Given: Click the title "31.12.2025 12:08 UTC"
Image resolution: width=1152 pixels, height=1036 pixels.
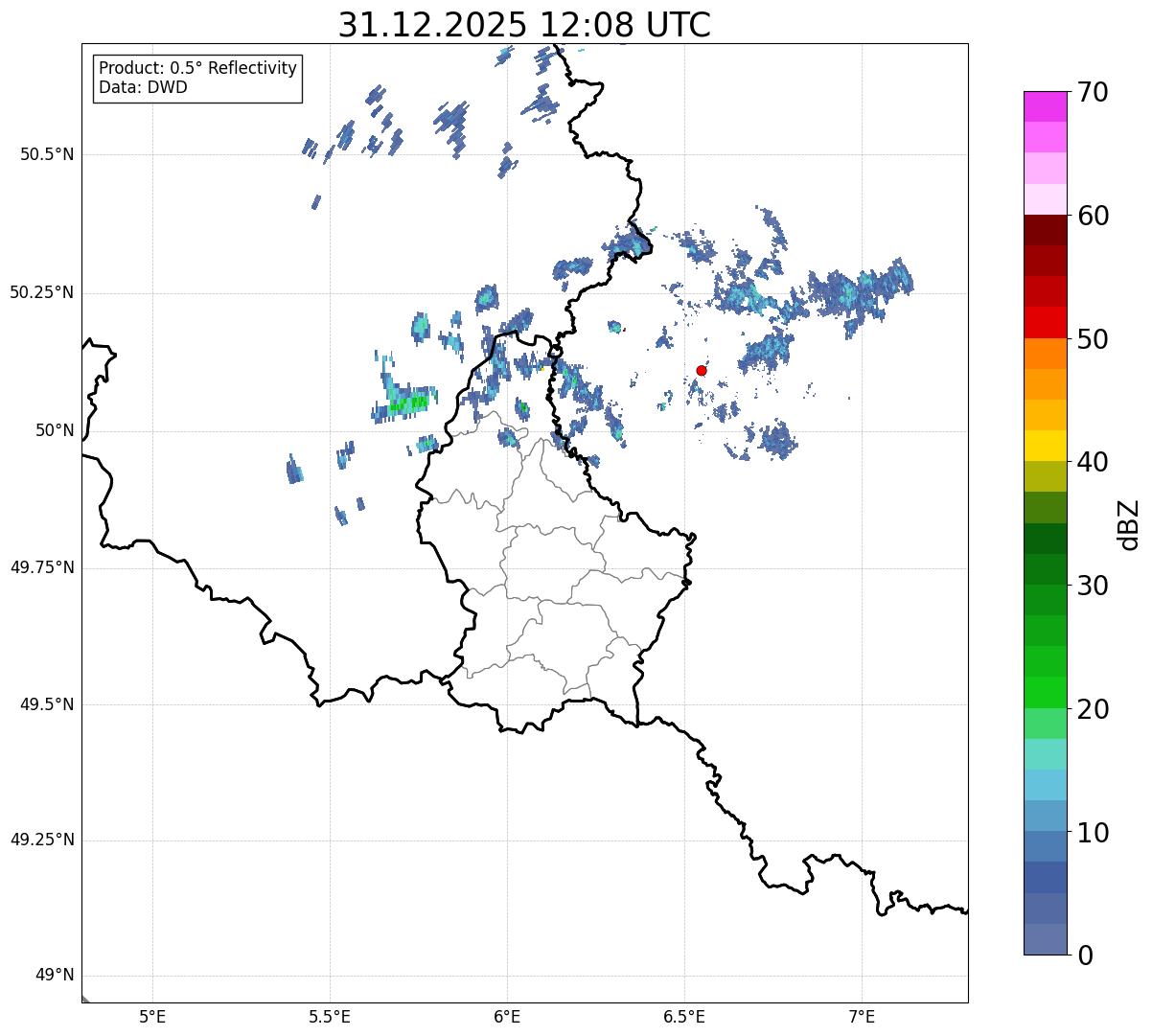Looking at the screenshot, I should (524, 25).
